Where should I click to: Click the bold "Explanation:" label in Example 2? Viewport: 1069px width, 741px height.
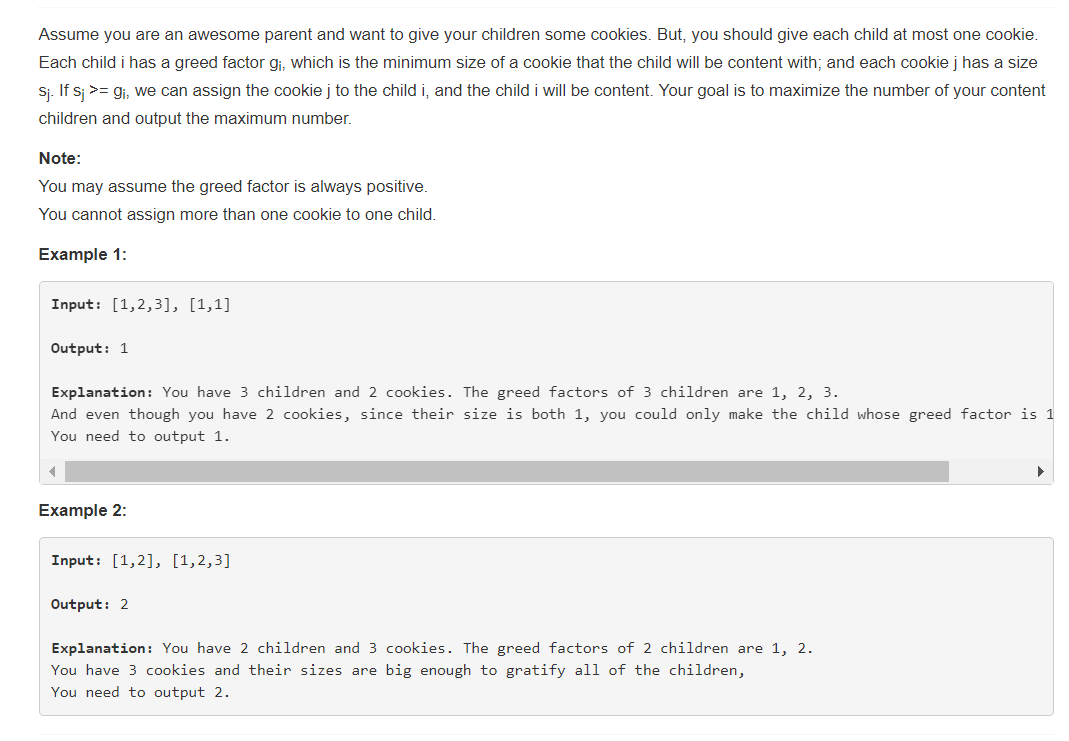pos(102,648)
